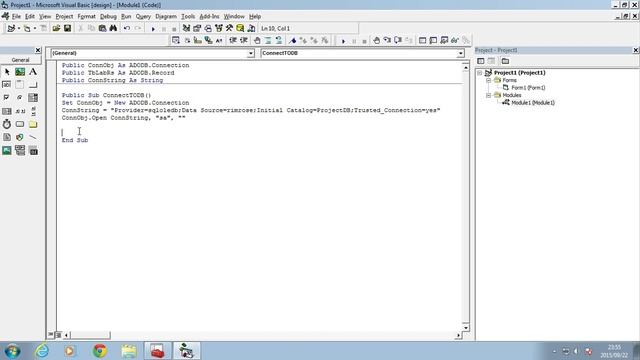Toggle Folders in Project panel

click(x=505, y=61)
